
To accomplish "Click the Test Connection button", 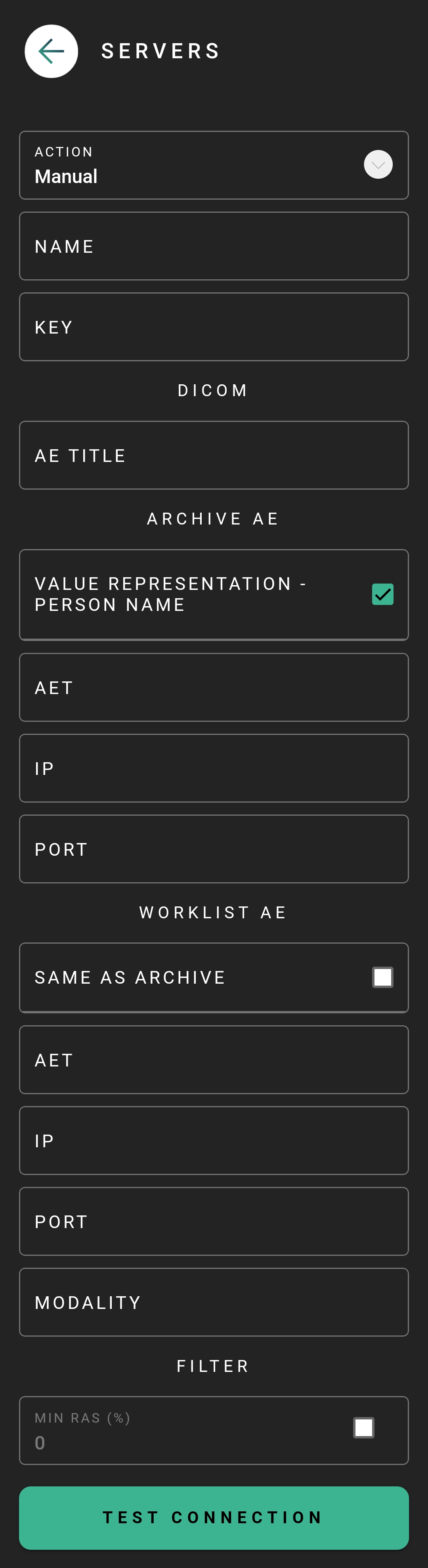I will [214, 1517].
